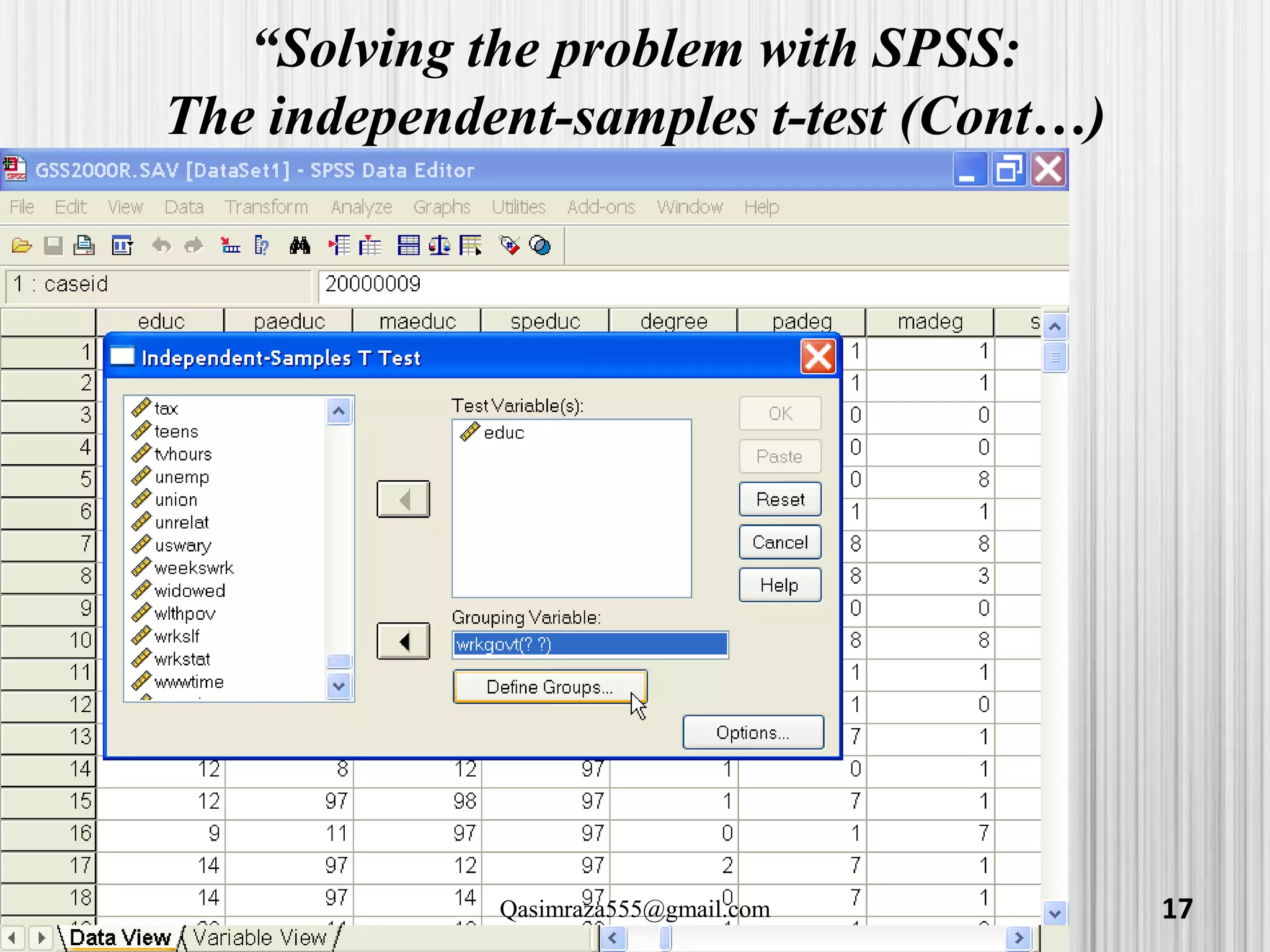1270x952 pixels.
Task: Click the educ column header
Action: tap(161, 321)
